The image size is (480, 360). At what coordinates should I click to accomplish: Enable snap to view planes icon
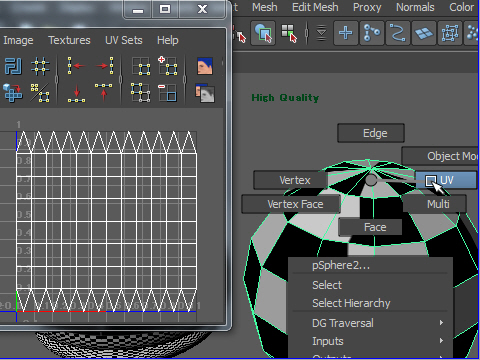pyautogui.click(x=424, y=33)
